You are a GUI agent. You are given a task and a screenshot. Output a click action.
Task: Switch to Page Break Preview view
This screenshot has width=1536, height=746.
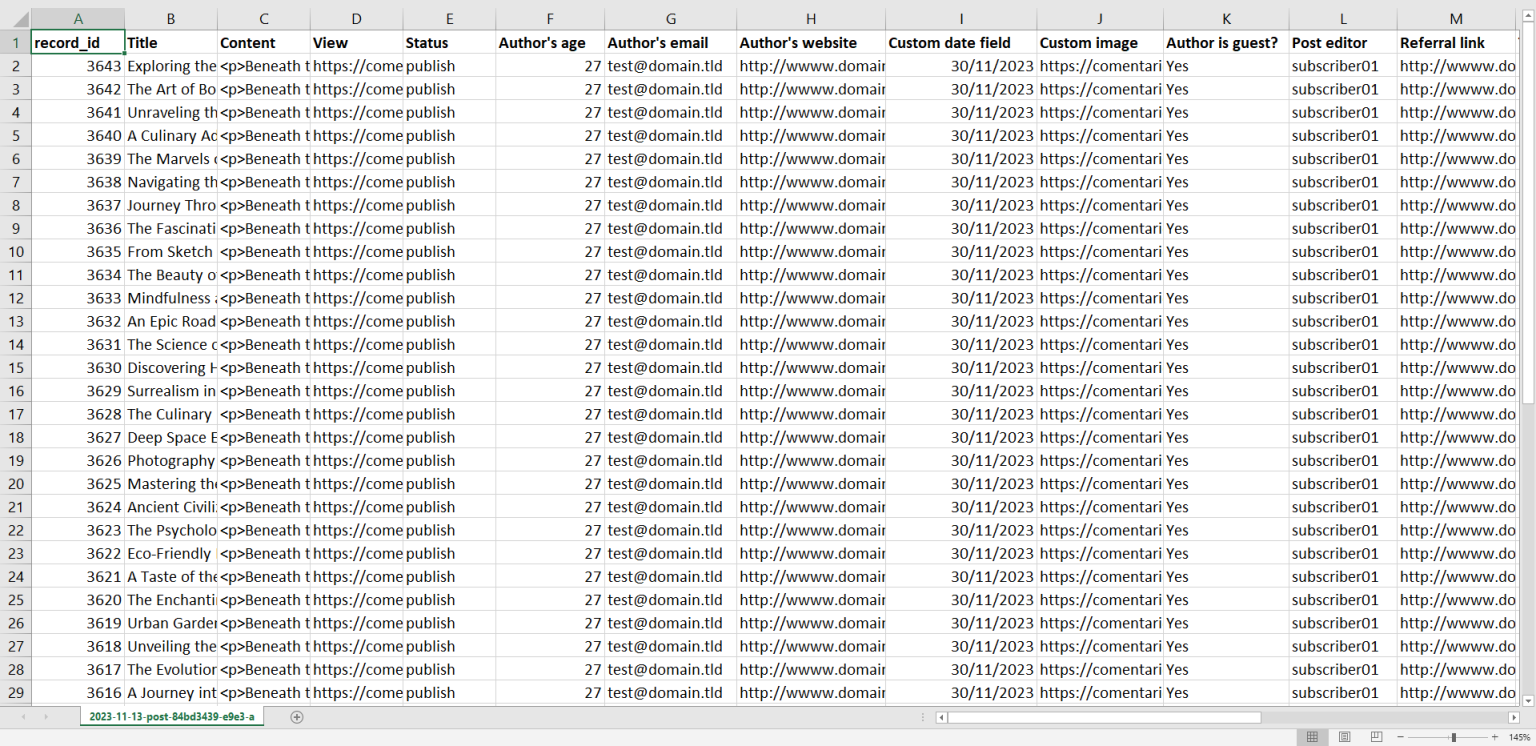(1376, 737)
